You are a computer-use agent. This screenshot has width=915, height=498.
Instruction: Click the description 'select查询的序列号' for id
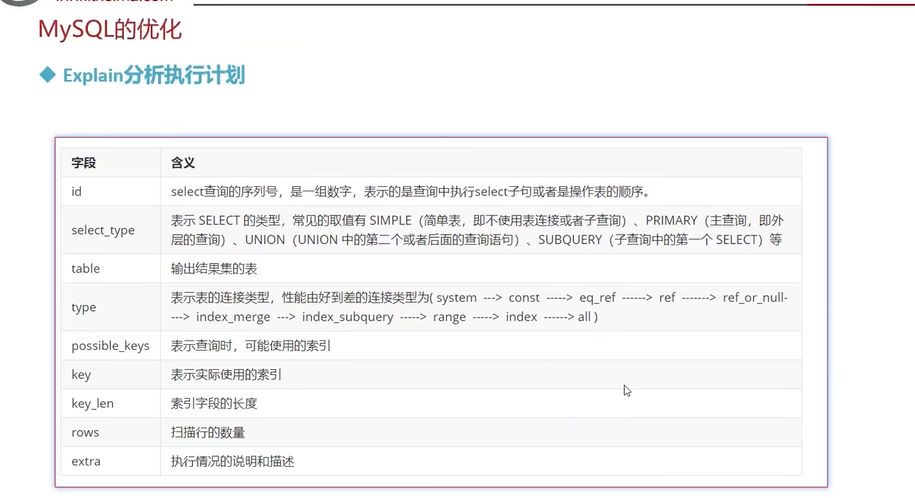(x=224, y=191)
